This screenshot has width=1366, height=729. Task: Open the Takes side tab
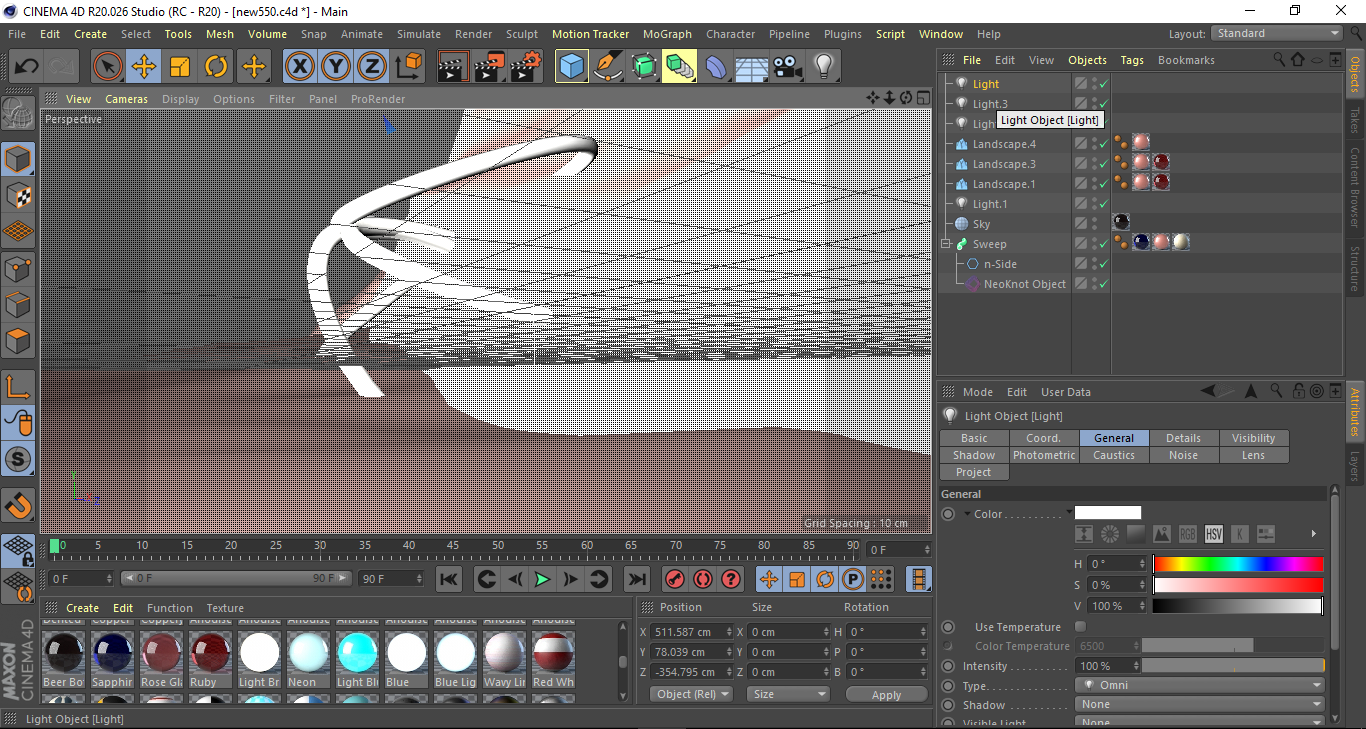[x=1356, y=121]
